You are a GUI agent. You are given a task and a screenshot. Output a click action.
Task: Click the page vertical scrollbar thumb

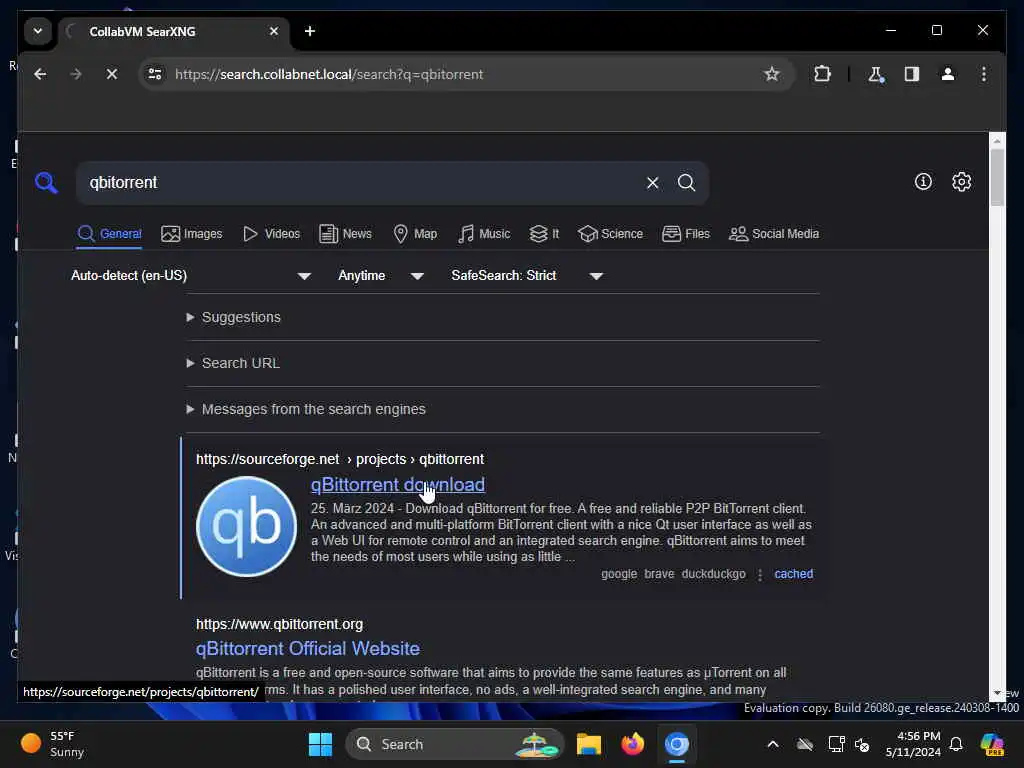(x=997, y=177)
